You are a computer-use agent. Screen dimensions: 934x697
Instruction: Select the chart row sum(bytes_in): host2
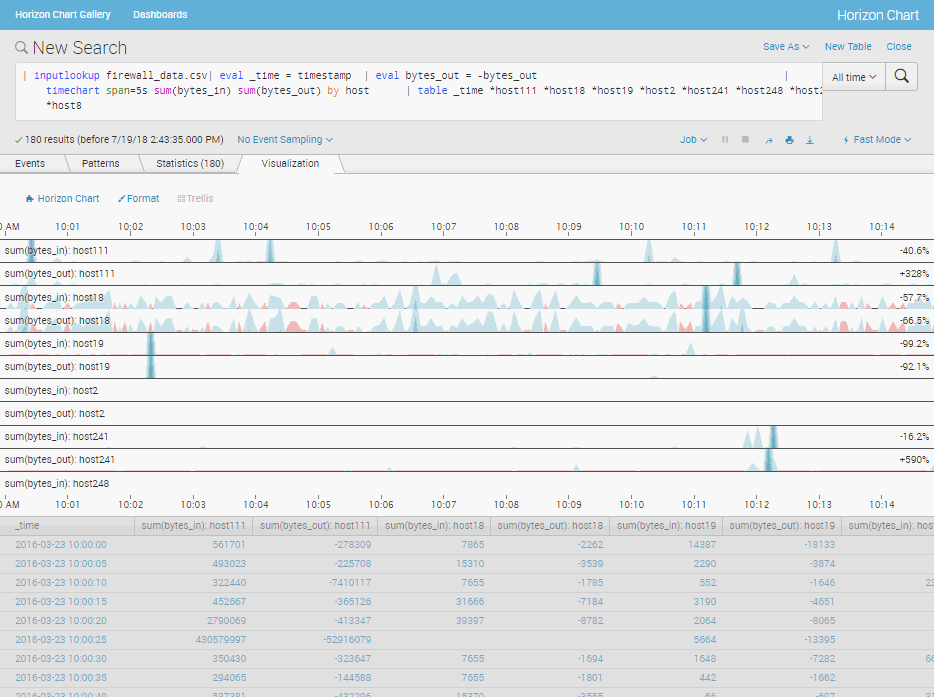coord(467,390)
